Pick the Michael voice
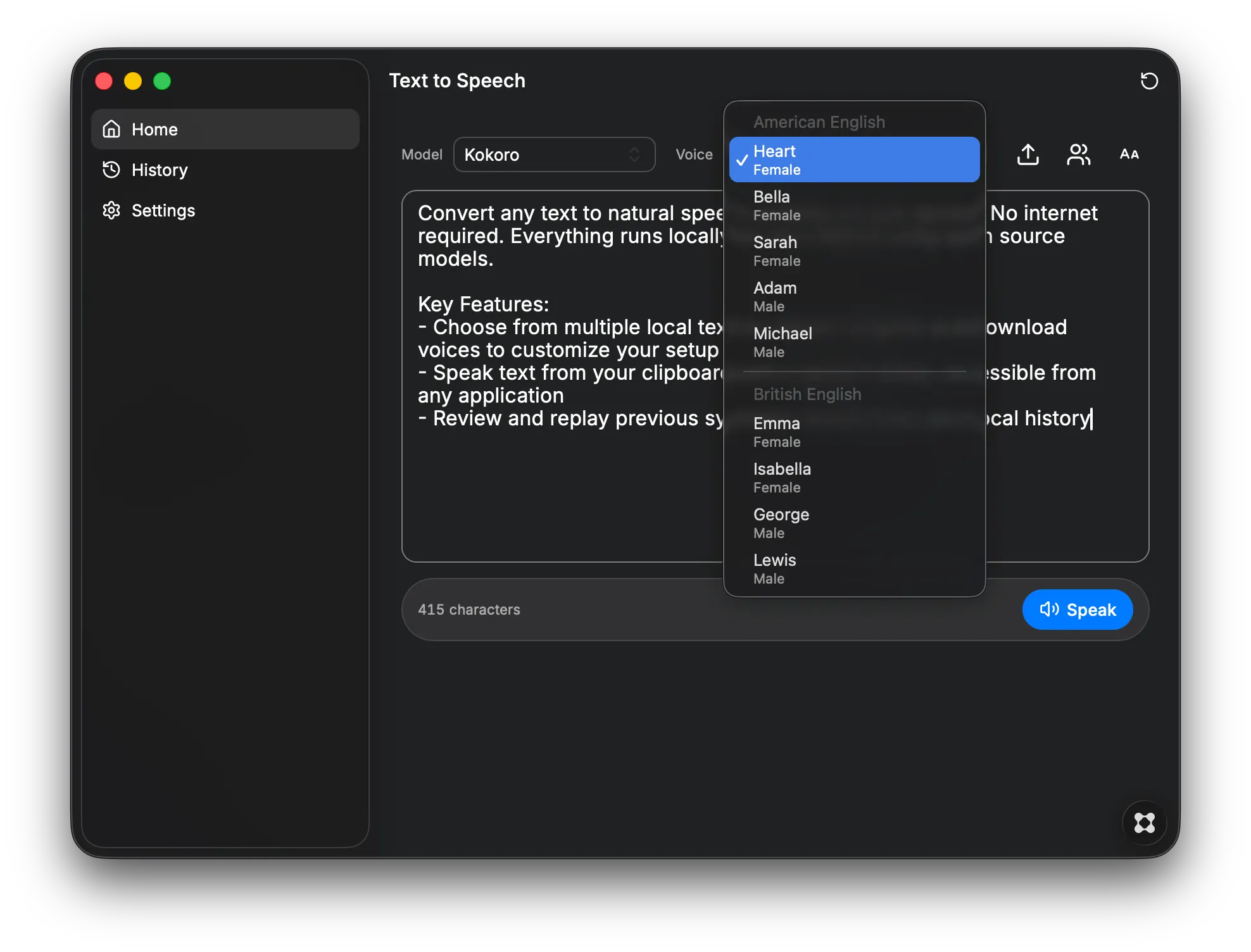1251x952 pixels. point(854,342)
